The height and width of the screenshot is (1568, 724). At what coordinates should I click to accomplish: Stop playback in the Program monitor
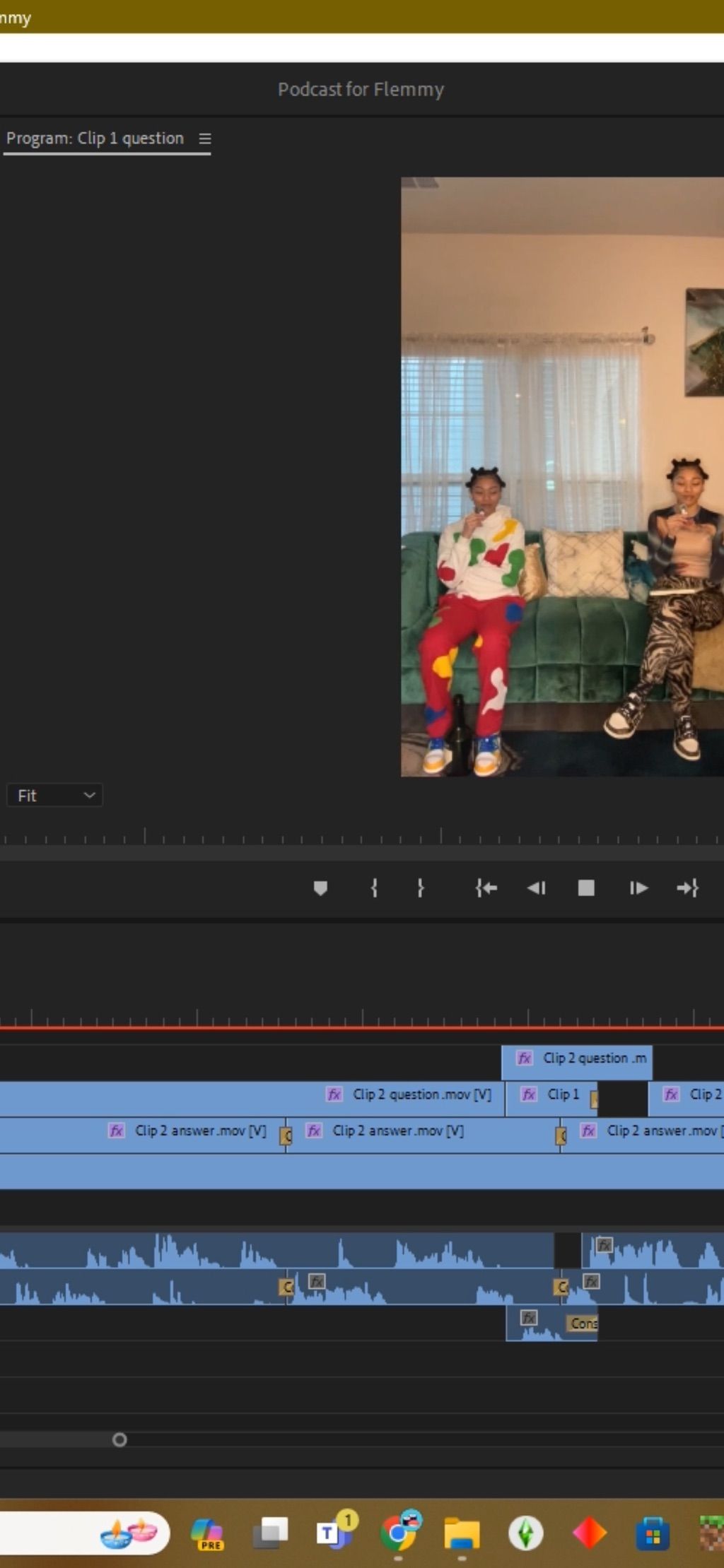[586, 888]
